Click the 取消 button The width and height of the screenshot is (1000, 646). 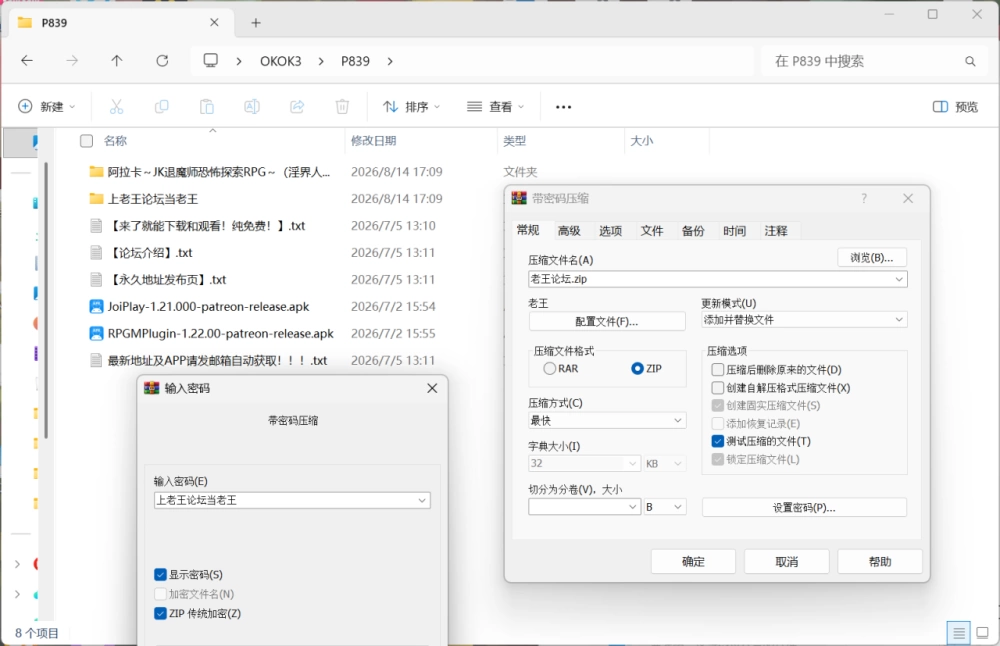click(786, 562)
